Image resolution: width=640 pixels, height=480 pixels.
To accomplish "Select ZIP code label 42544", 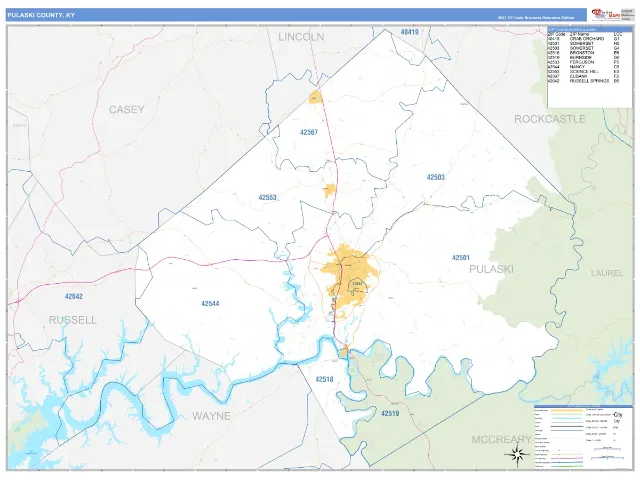I will [x=210, y=304].
